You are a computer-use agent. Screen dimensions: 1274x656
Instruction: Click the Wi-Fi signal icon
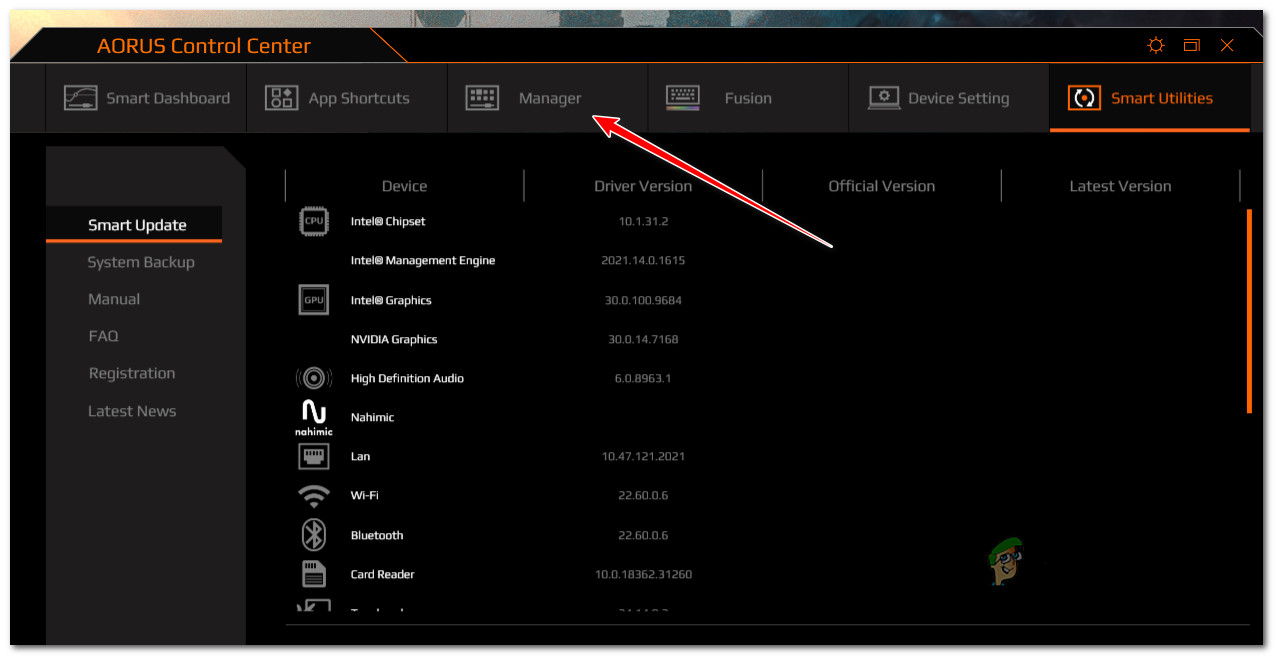(314, 496)
